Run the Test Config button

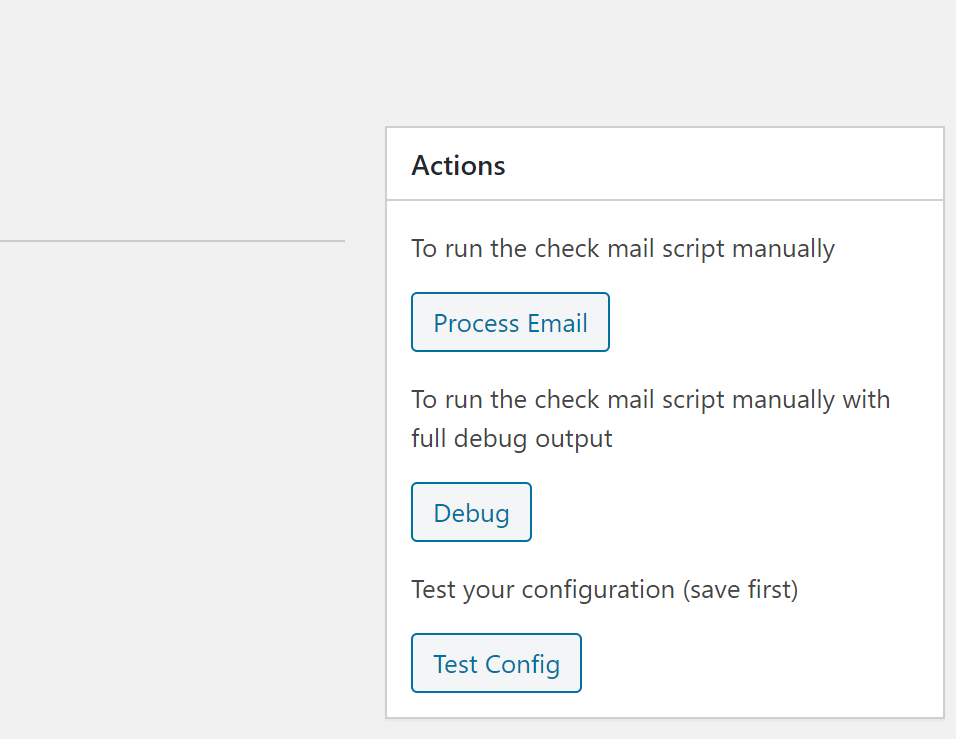click(x=496, y=664)
